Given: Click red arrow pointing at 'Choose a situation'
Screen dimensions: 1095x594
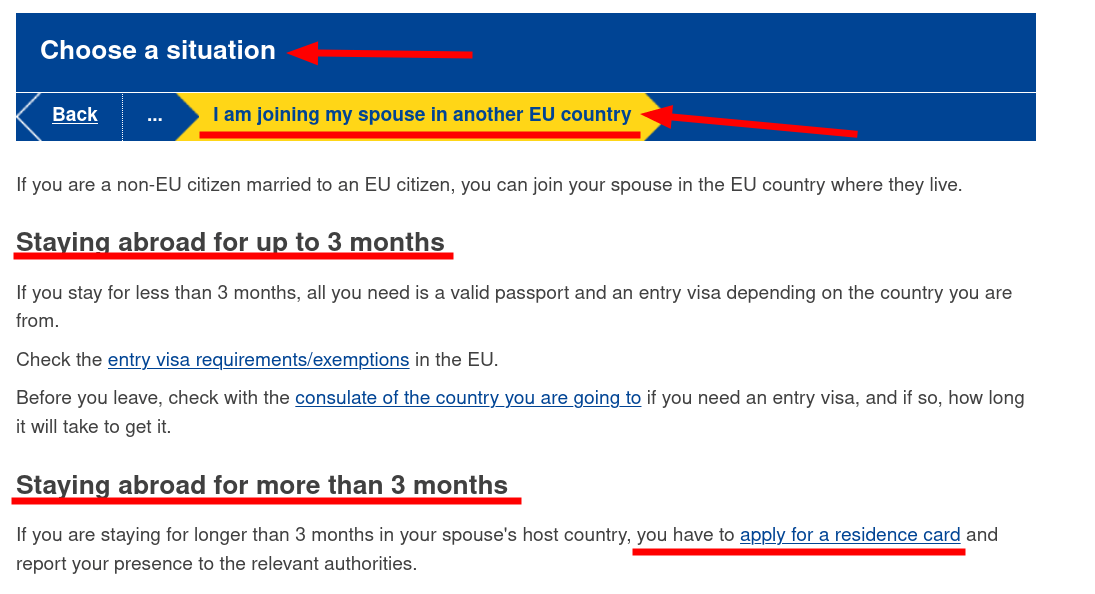Looking at the screenshot, I should [x=380, y=53].
